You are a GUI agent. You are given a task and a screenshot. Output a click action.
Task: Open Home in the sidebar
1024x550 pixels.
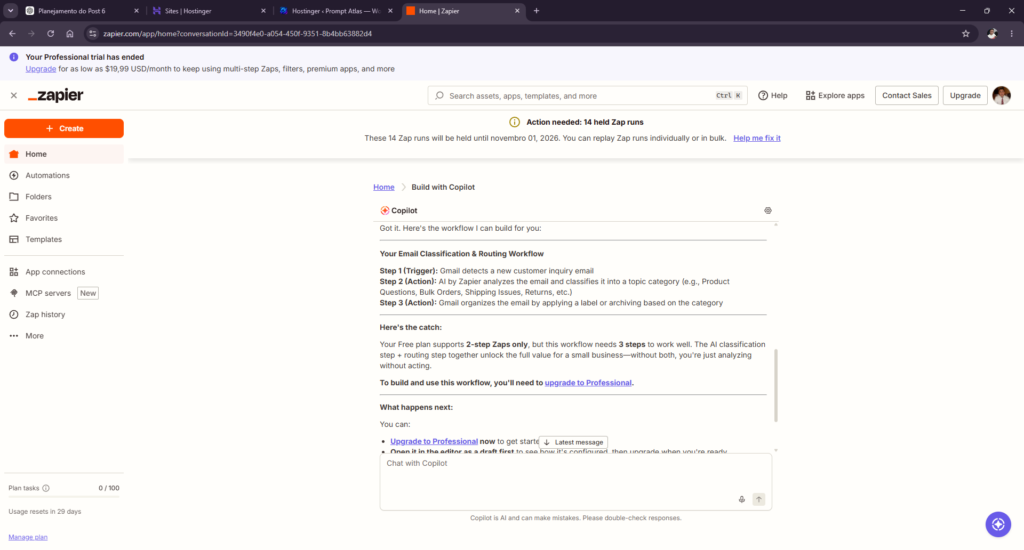(x=64, y=154)
